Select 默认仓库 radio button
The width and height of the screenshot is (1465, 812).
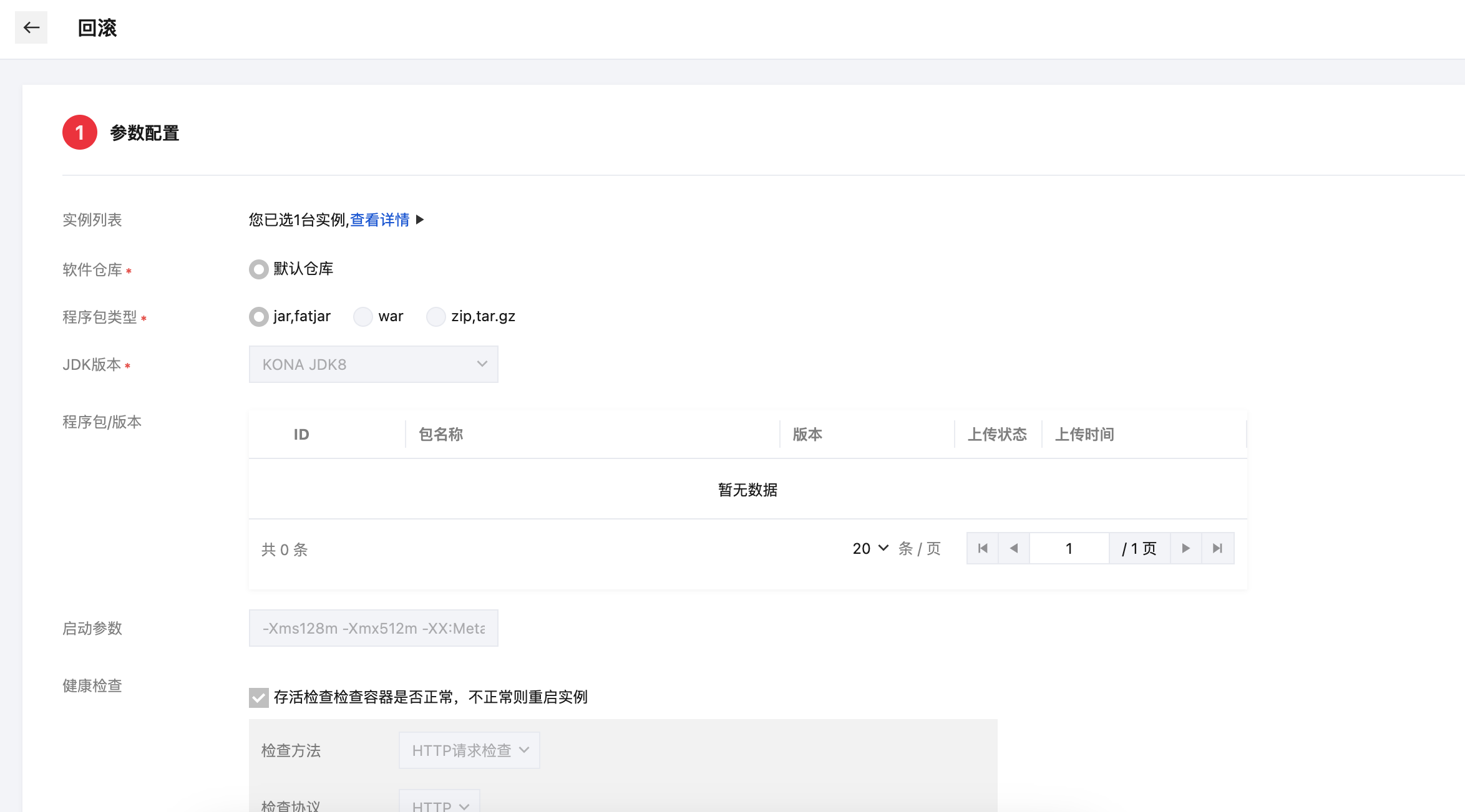258,269
